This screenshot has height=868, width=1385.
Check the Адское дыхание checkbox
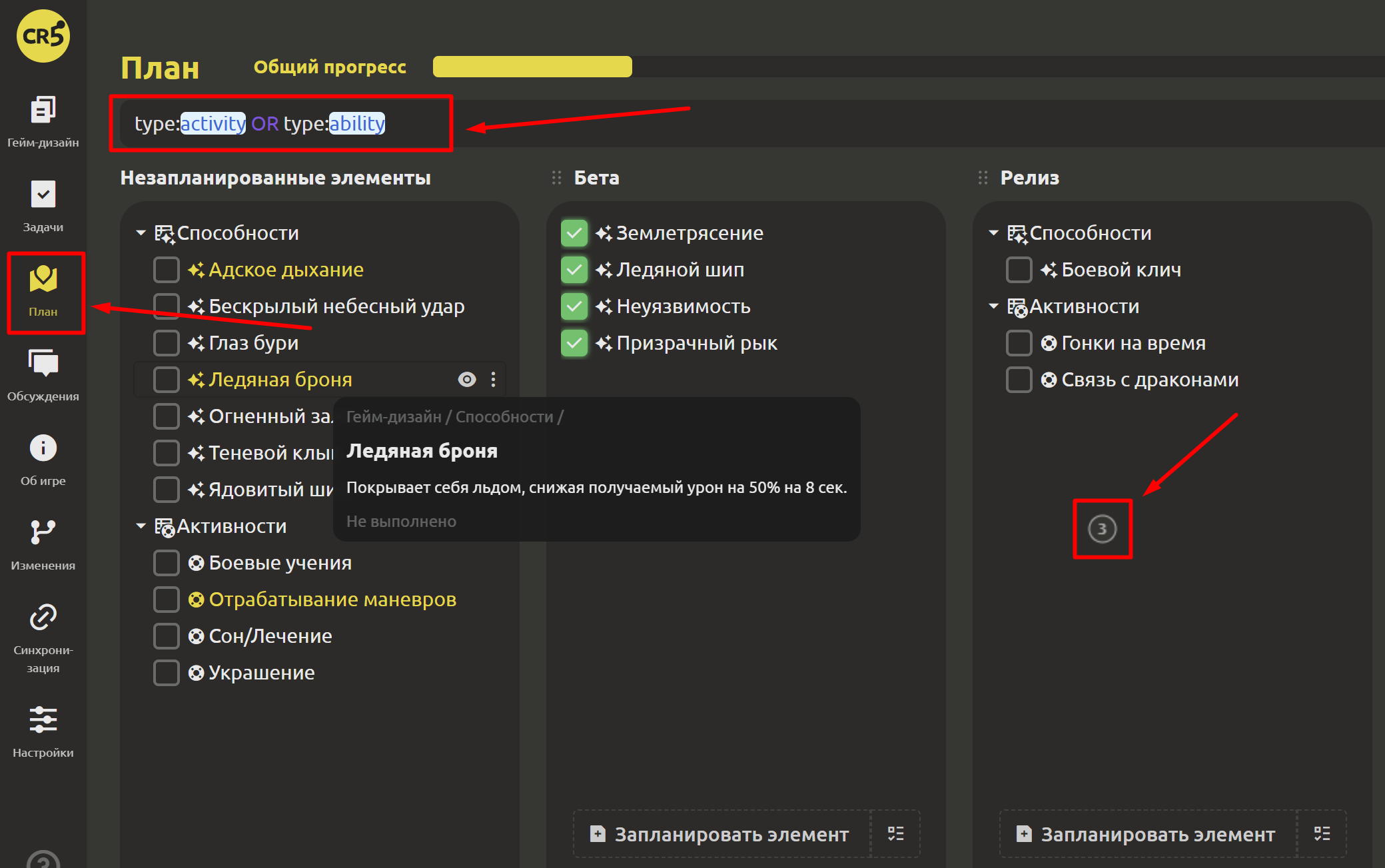coord(166,270)
